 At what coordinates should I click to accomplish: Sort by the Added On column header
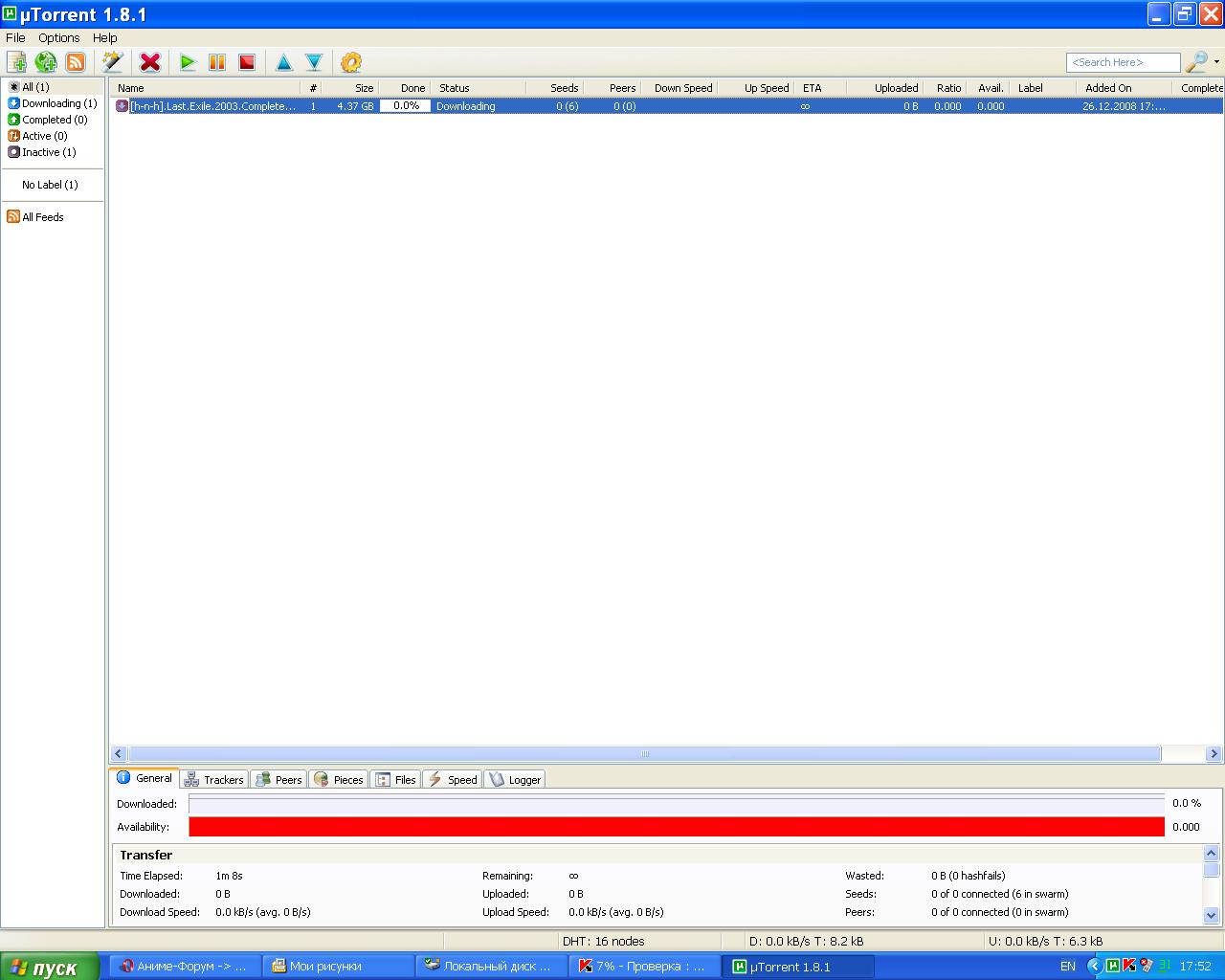coord(1125,88)
